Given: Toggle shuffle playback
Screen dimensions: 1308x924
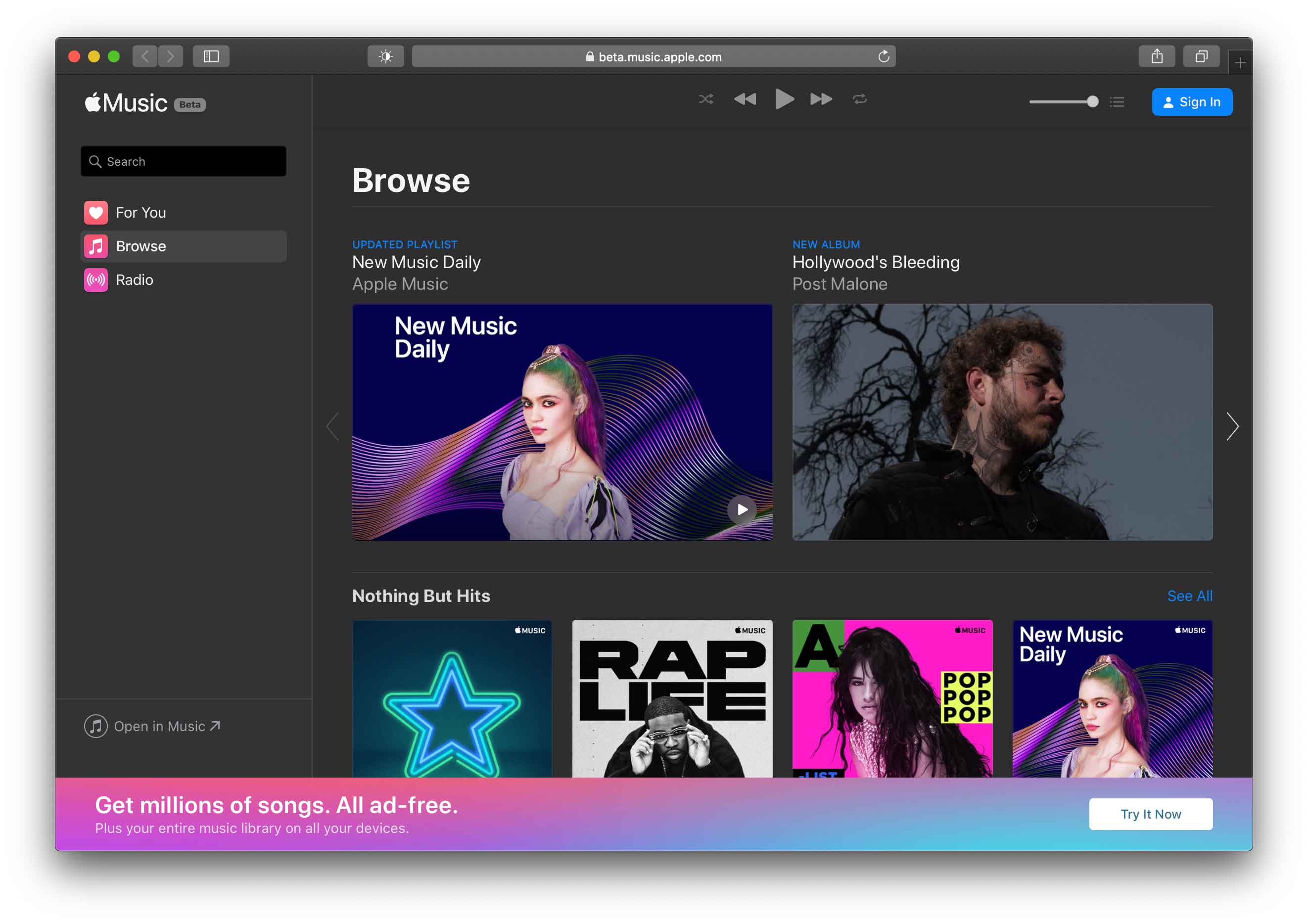Looking at the screenshot, I should click(706, 99).
